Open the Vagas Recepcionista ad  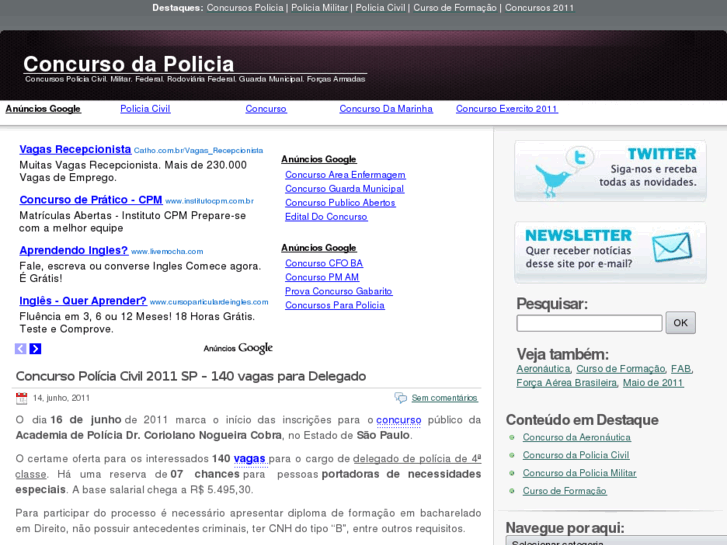75,149
